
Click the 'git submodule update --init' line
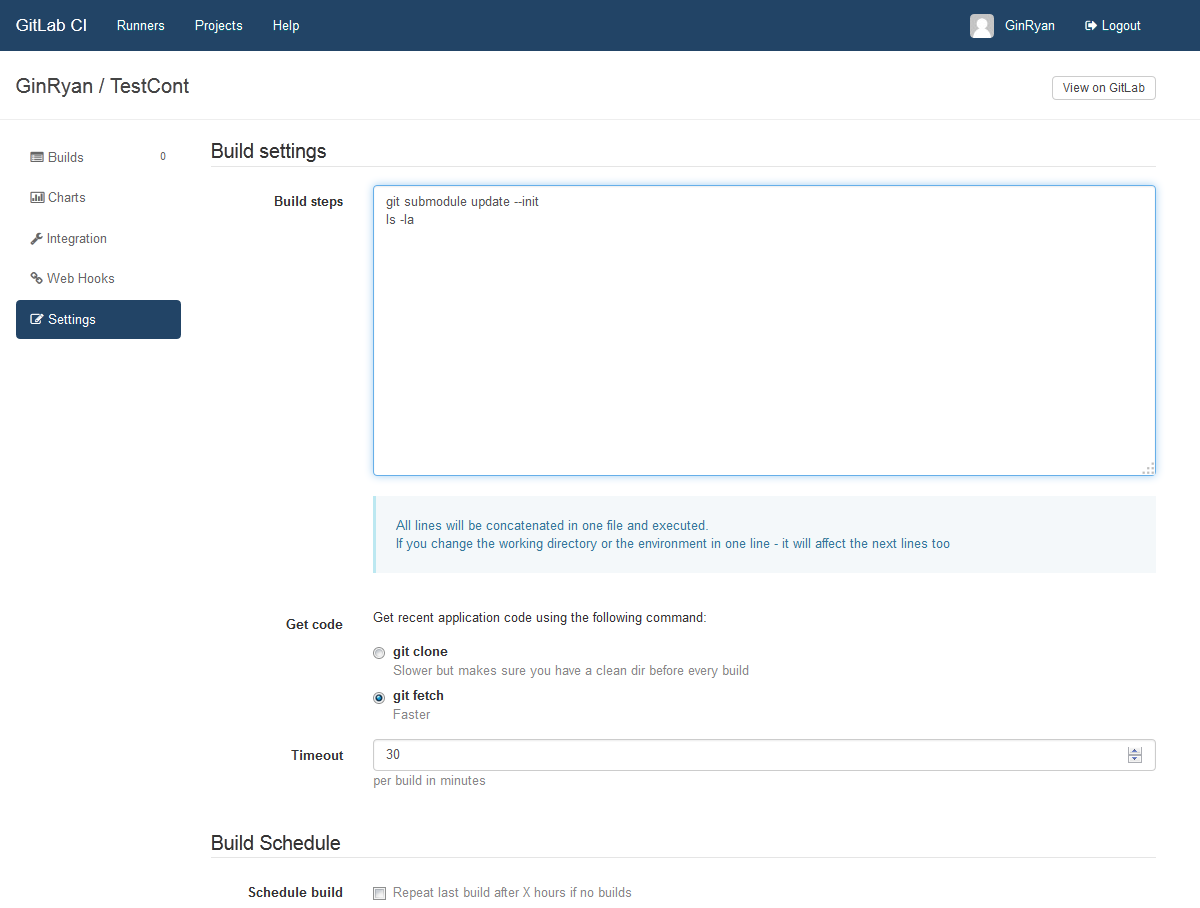[x=462, y=201]
